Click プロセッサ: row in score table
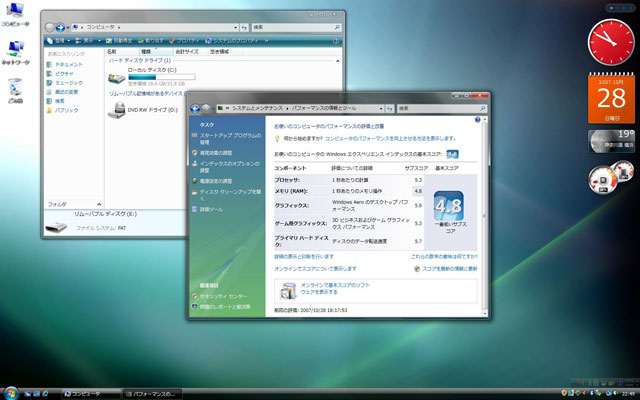 [349, 180]
